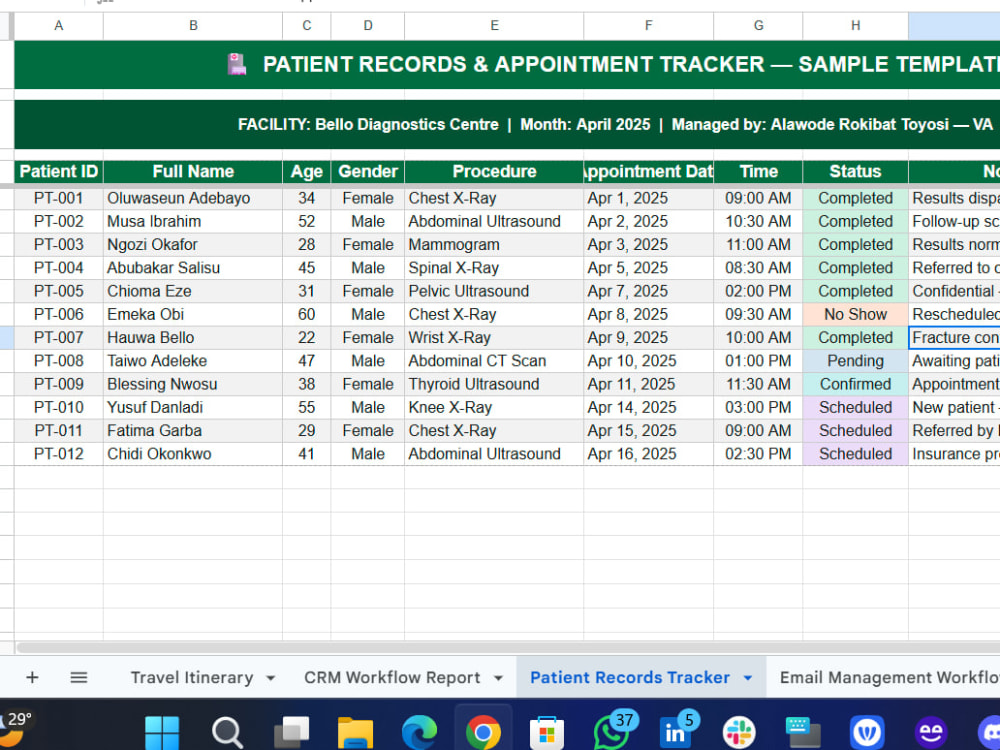Click the horizontal scrollbar of the sheet

click(x=508, y=648)
